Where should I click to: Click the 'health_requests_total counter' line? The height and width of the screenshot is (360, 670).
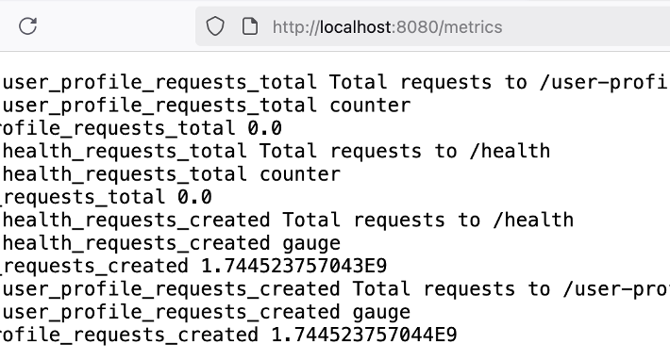pyautogui.click(x=171, y=174)
